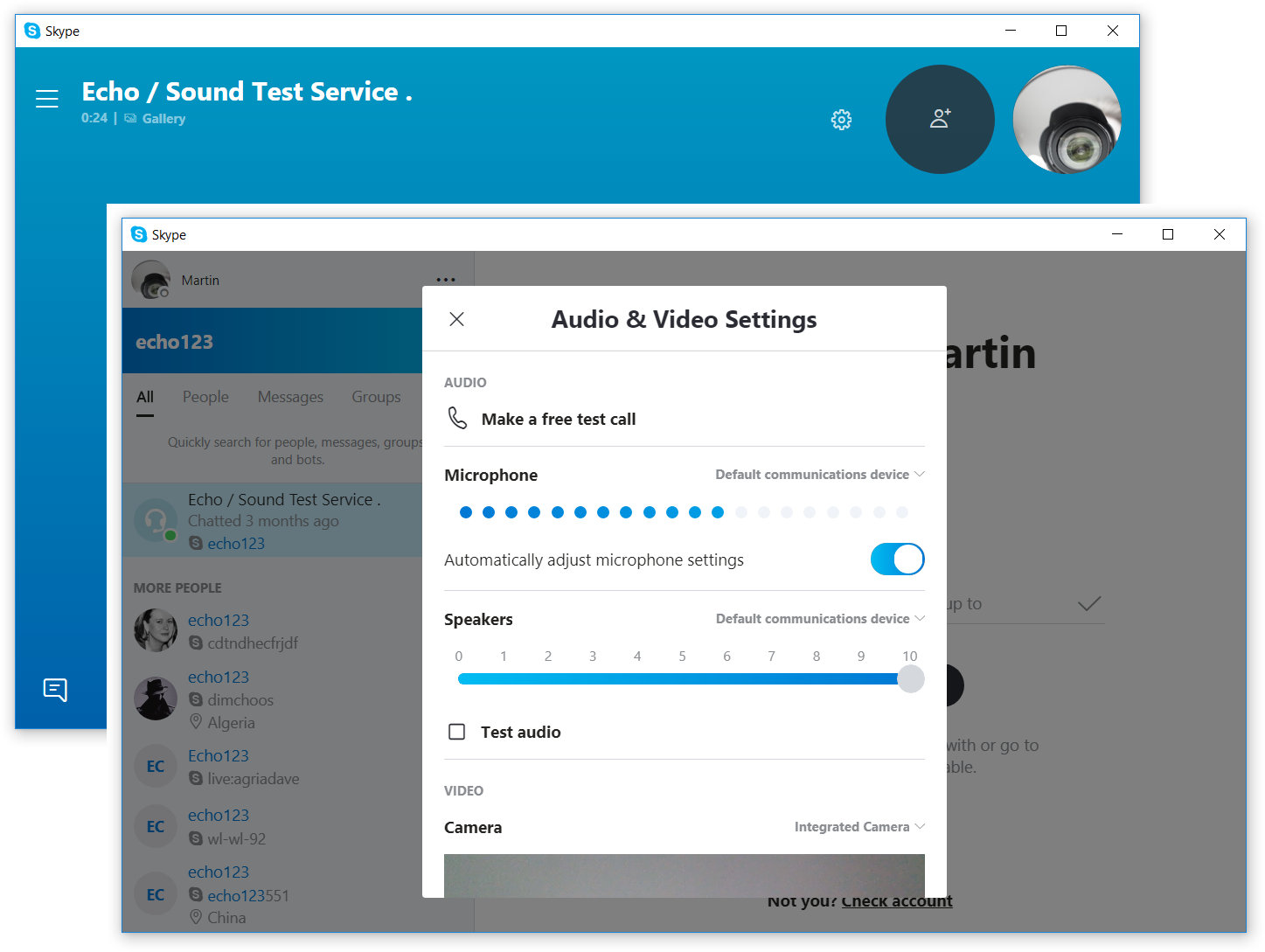1265x952 pixels.
Task: Open echo123 contact dimchoos from Algeria
Action: pos(273,699)
